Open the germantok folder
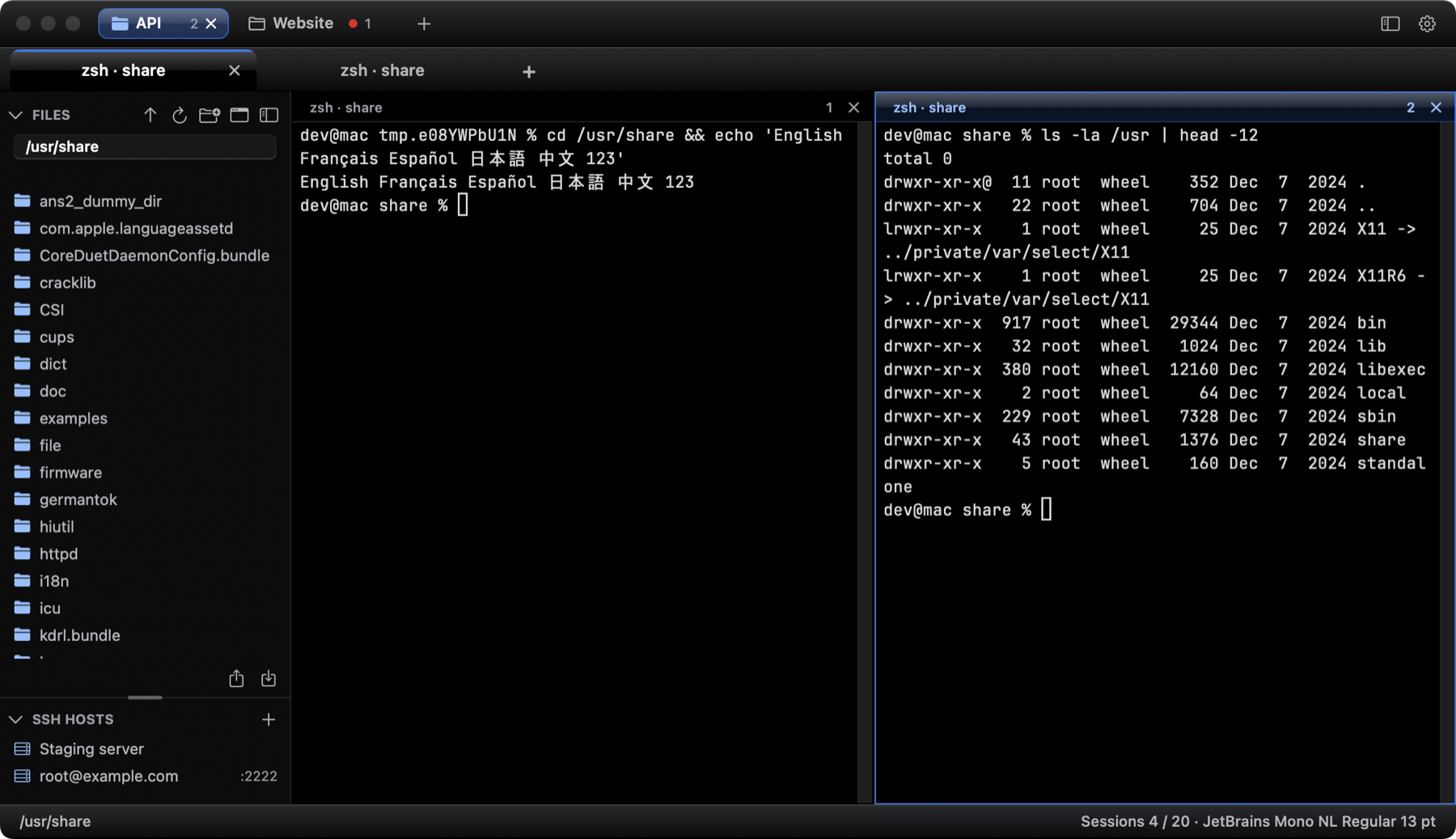Viewport: 1456px width, 839px height. 145,499
